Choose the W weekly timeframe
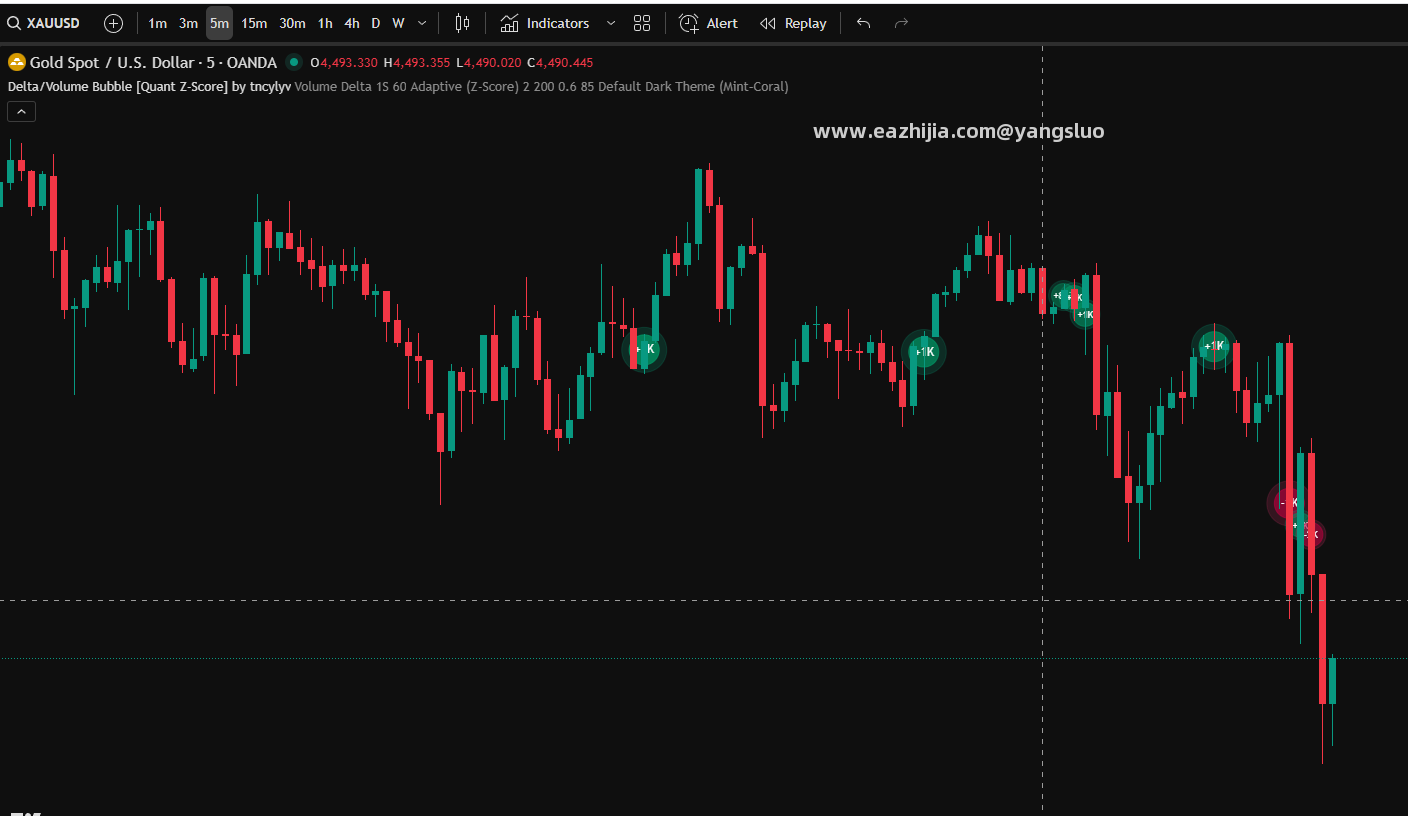This screenshot has height=816, width=1408. pos(398,23)
